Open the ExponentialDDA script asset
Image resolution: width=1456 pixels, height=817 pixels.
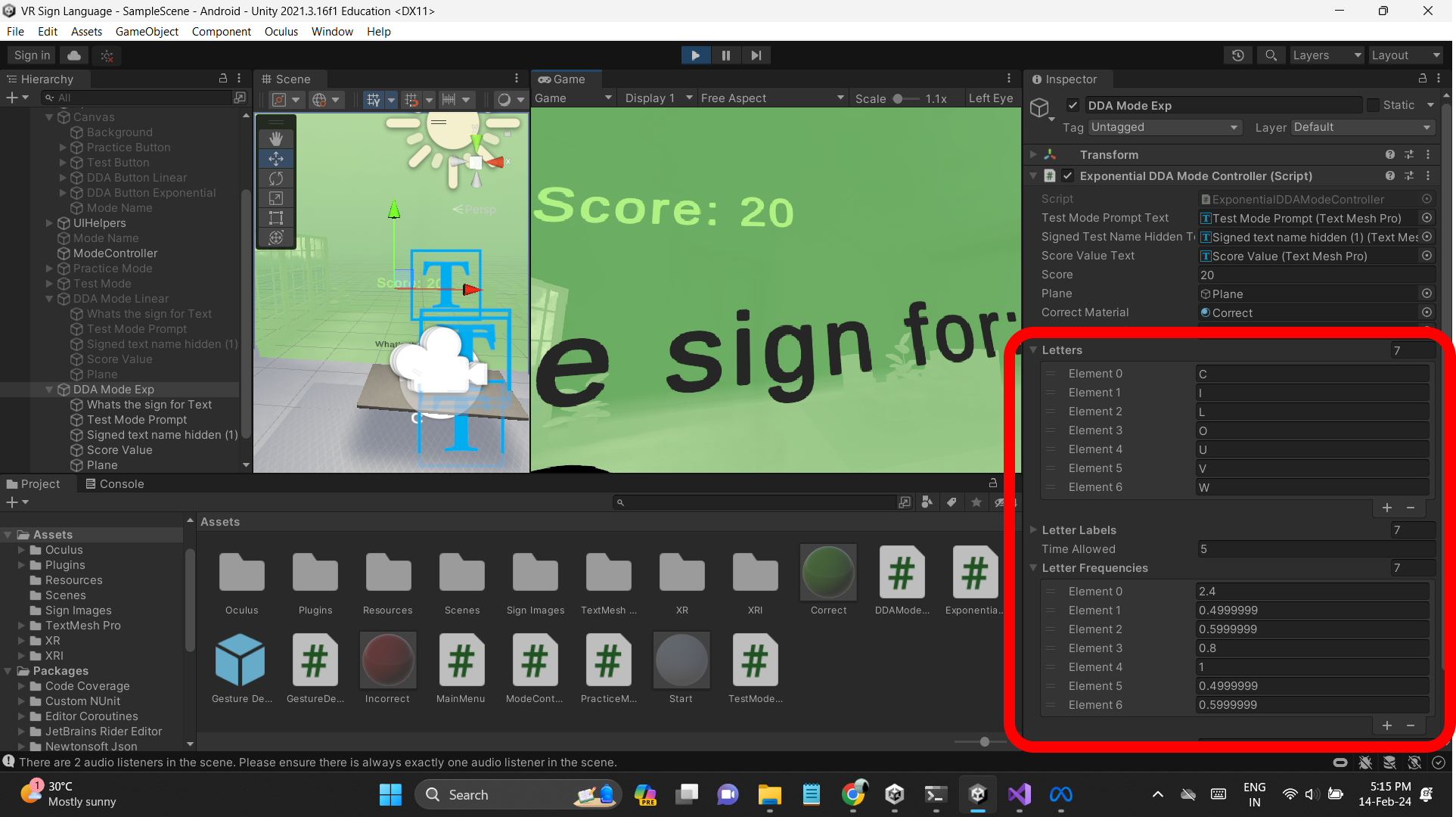974,573
